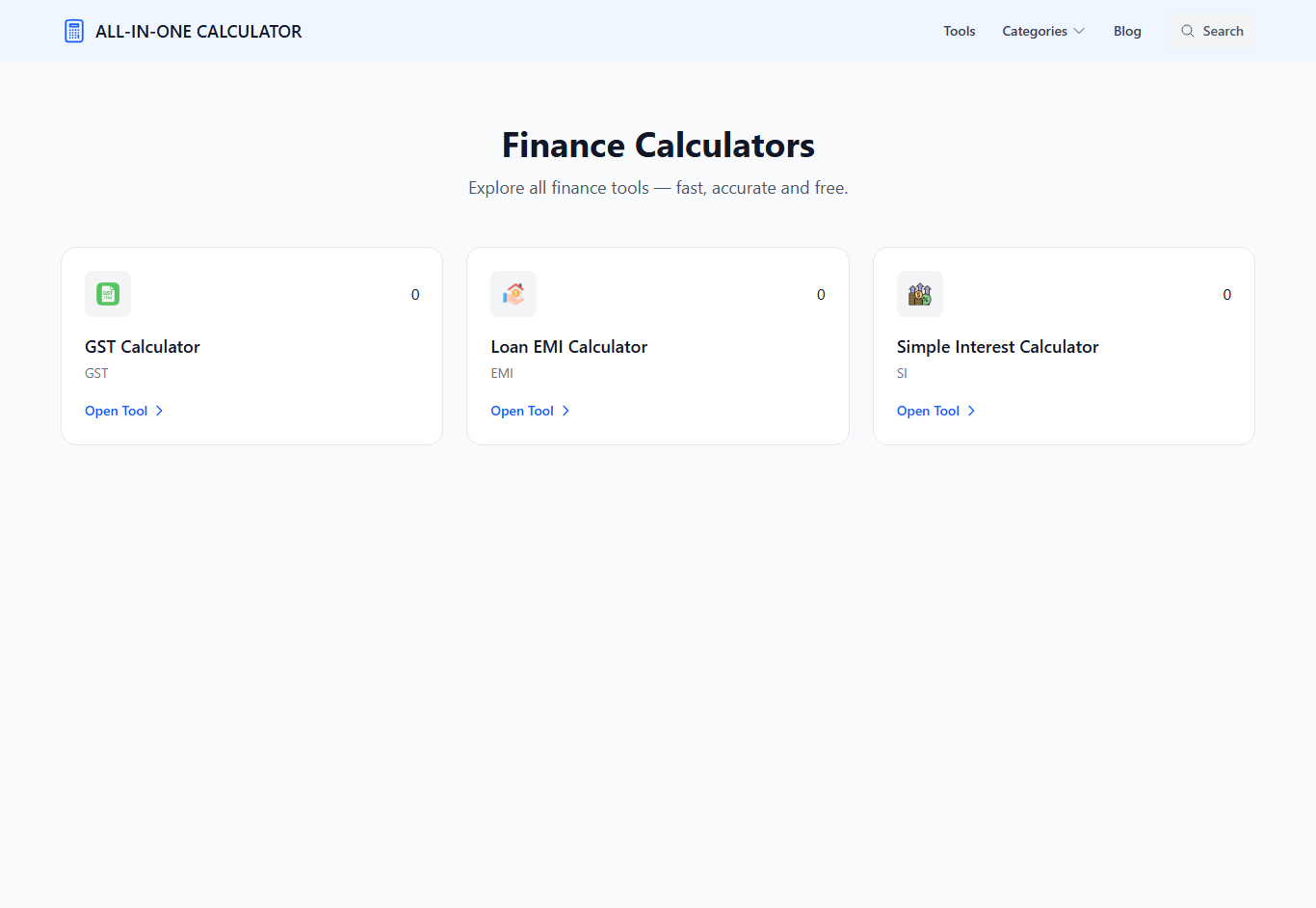The image size is (1316, 908).
Task: Select the Simple Interest Calculator coins icon
Action: coord(919,293)
